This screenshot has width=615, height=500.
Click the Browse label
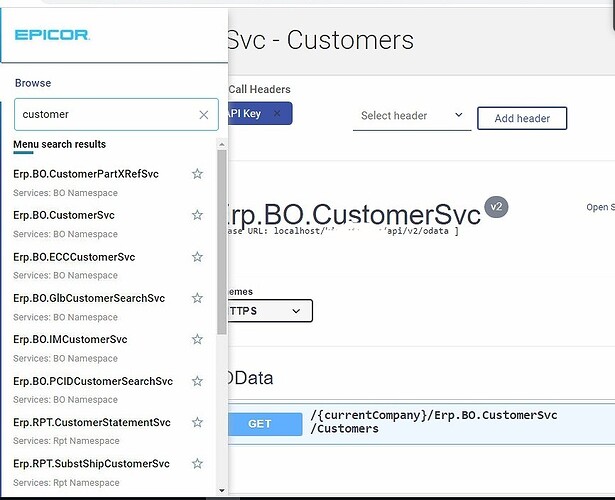[33, 83]
